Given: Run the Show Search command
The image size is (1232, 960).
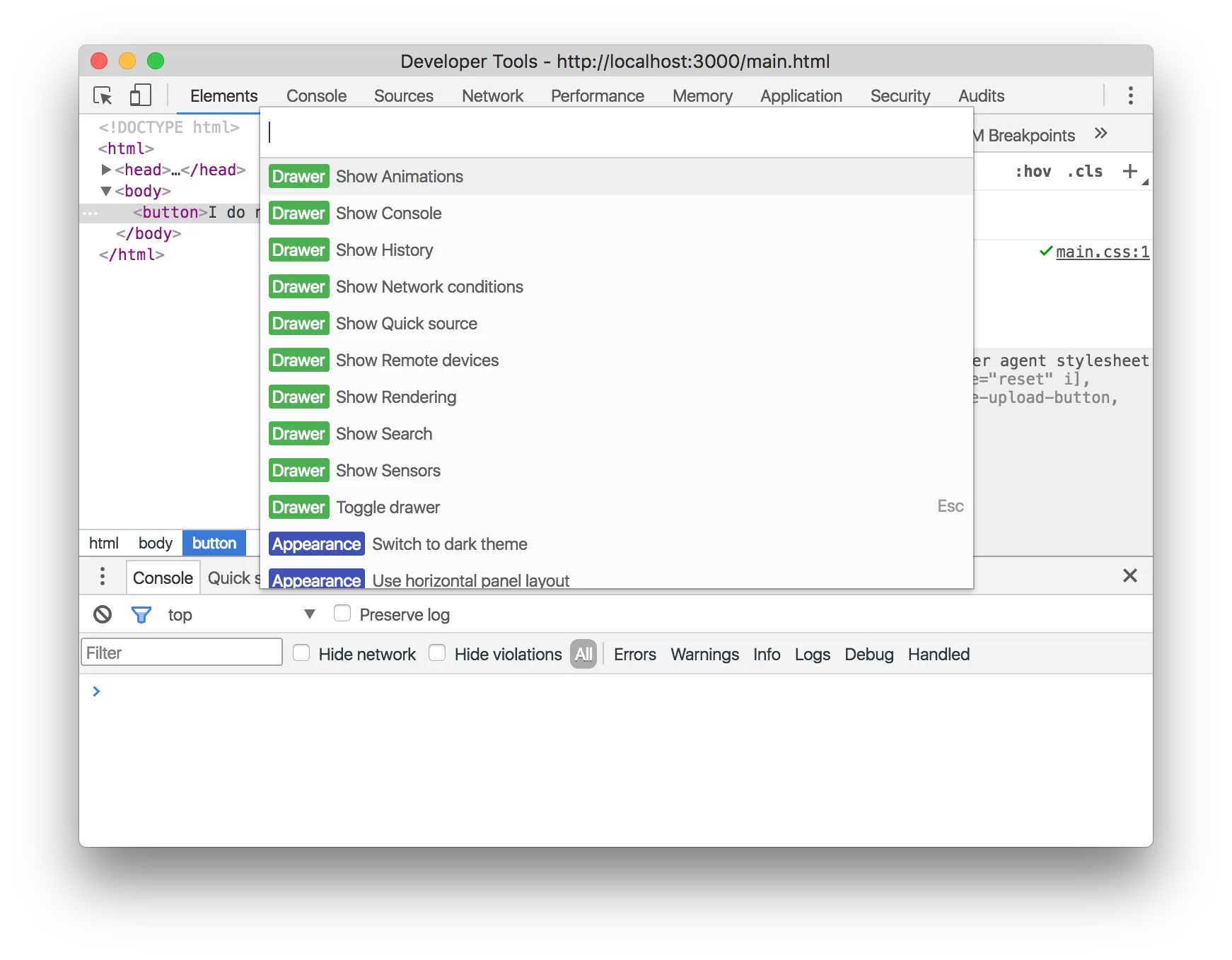Looking at the screenshot, I should point(617,434).
